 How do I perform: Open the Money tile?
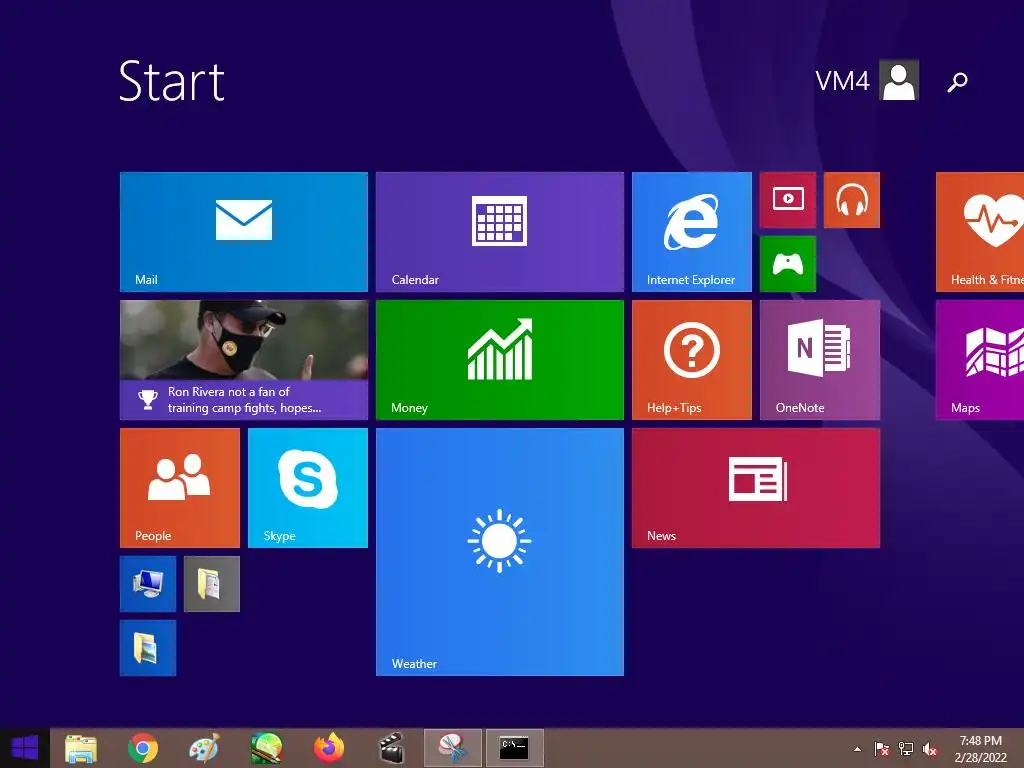tap(500, 360)
